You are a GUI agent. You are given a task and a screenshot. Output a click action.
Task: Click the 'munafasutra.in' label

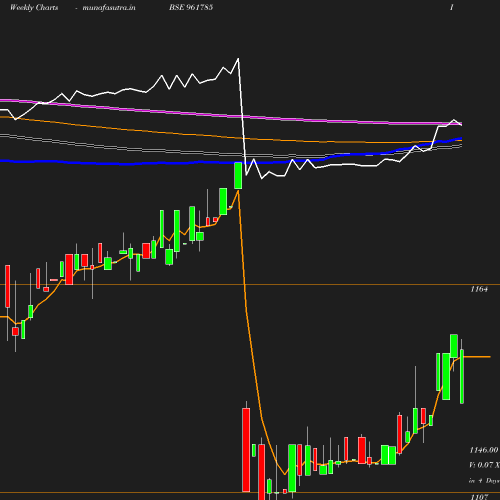point(109,8)
